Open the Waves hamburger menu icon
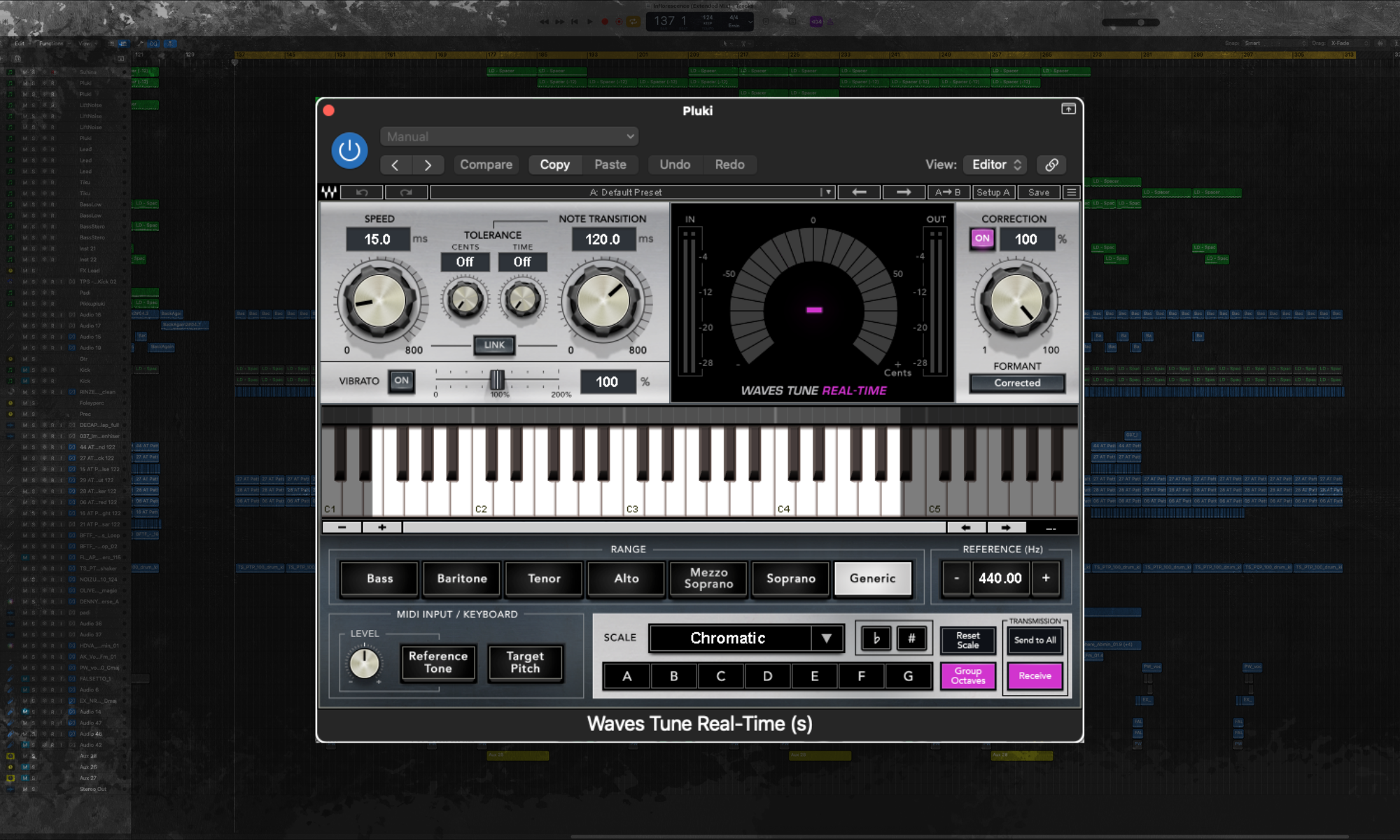 pos(1070,192)
